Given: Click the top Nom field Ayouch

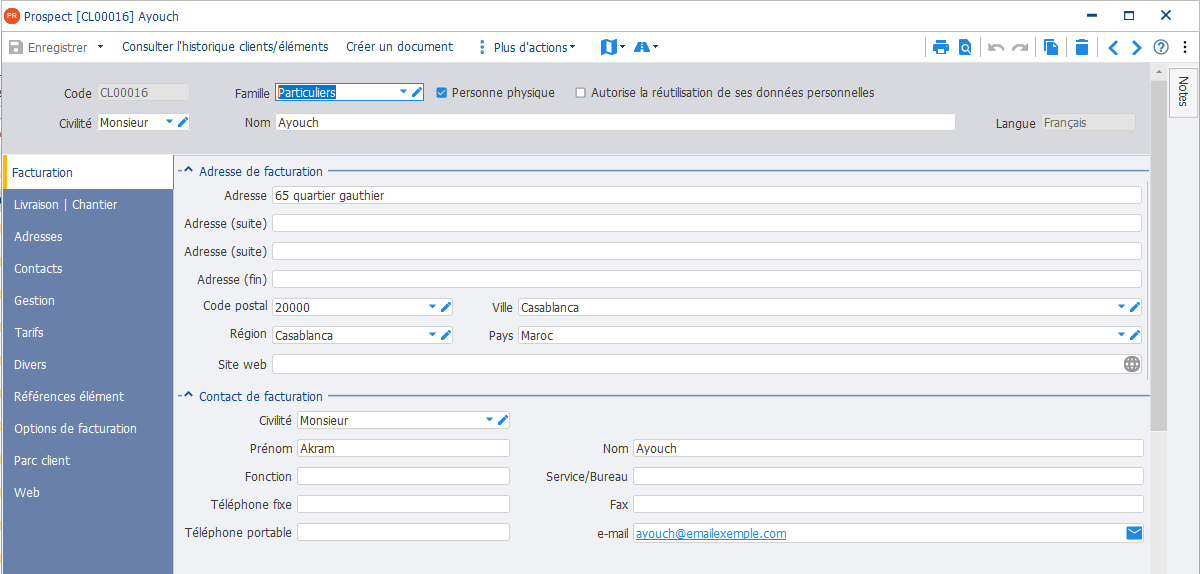Looking at the screenshot, I should pyautogui.click(x=615, y=122).
